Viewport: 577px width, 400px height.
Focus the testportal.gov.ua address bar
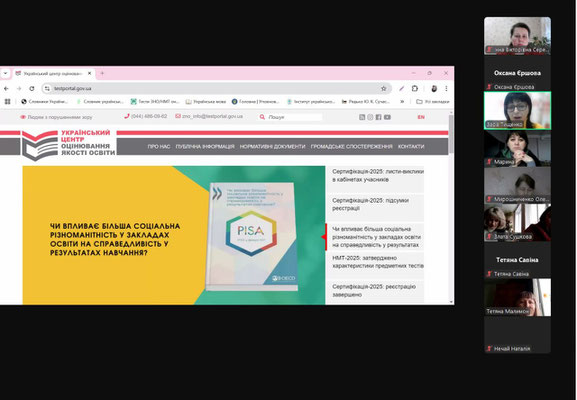[x=216, y=89]
